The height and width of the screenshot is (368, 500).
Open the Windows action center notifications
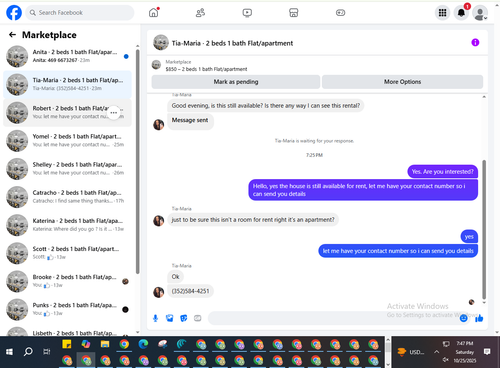tap(487, 352)
